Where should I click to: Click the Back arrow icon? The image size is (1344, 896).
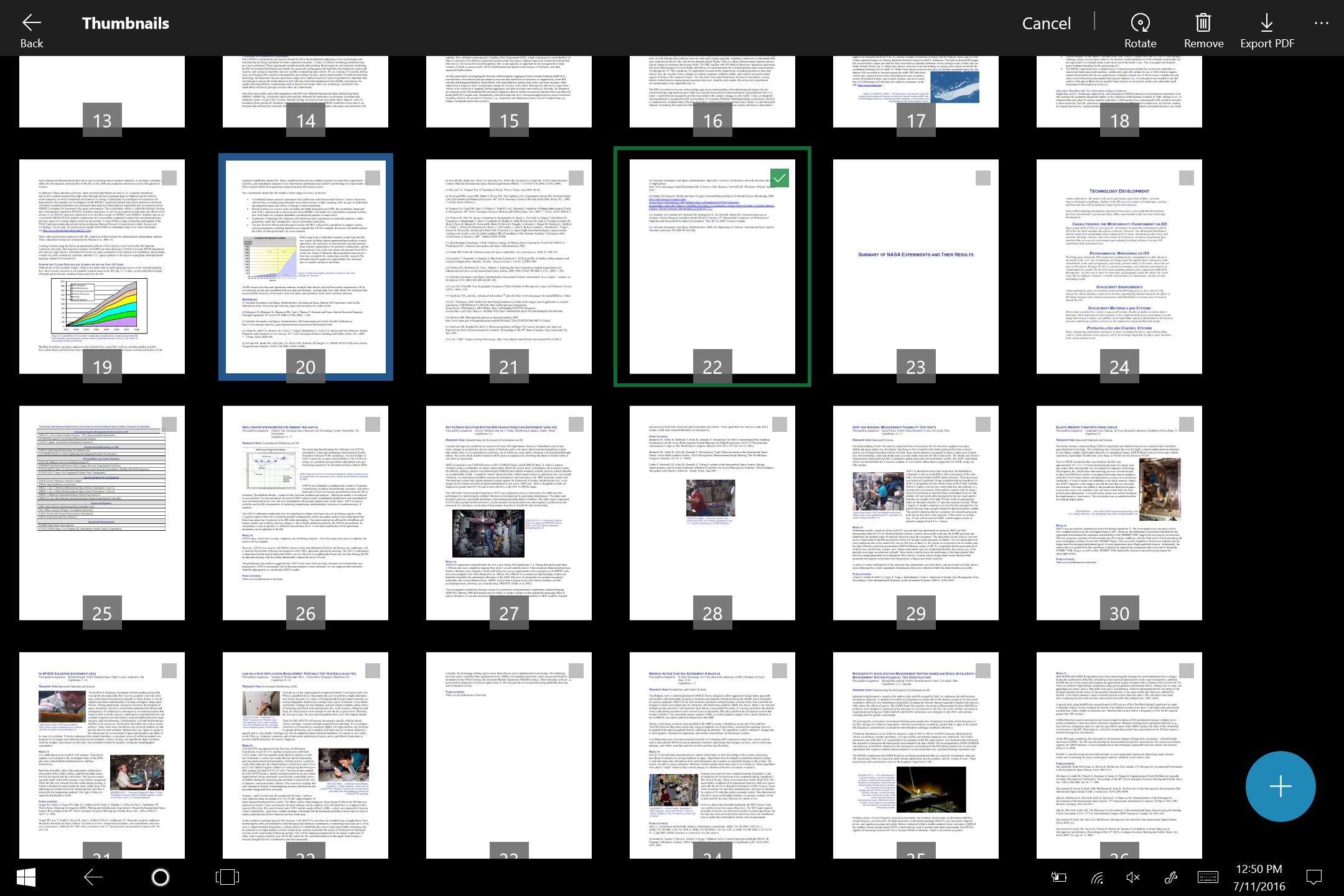(x=31, y=23)
